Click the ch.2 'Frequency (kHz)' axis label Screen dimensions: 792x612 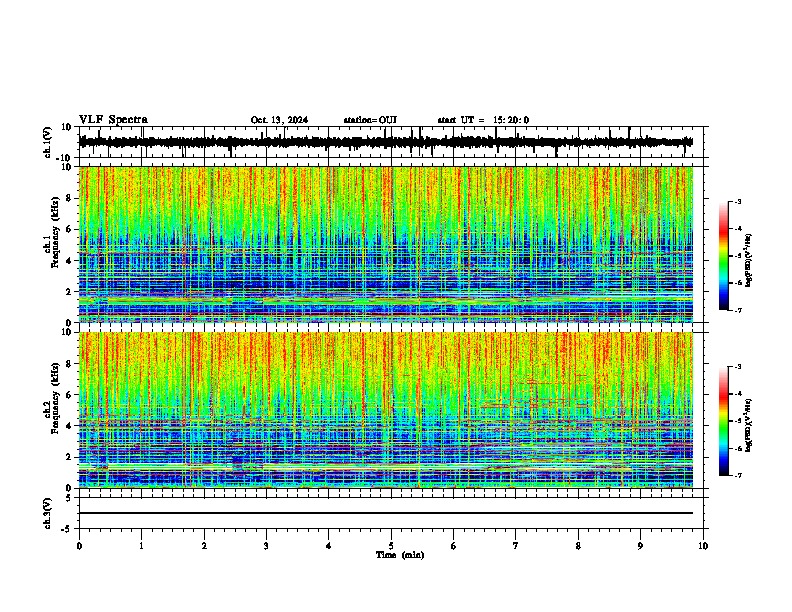[x=55, y=398]
